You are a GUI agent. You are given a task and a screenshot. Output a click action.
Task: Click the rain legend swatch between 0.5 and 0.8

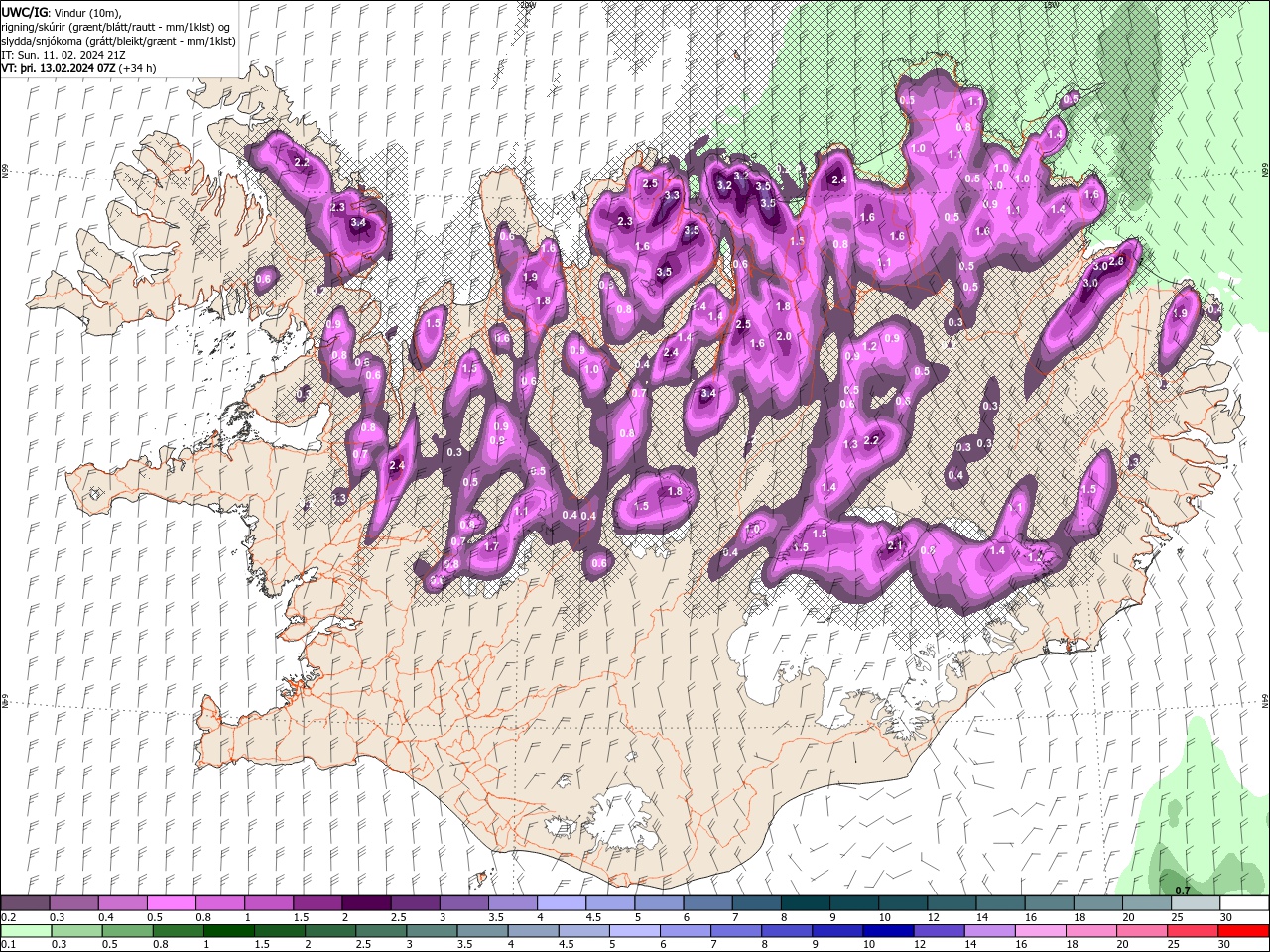pyautogui.click(x=127, y=931)
